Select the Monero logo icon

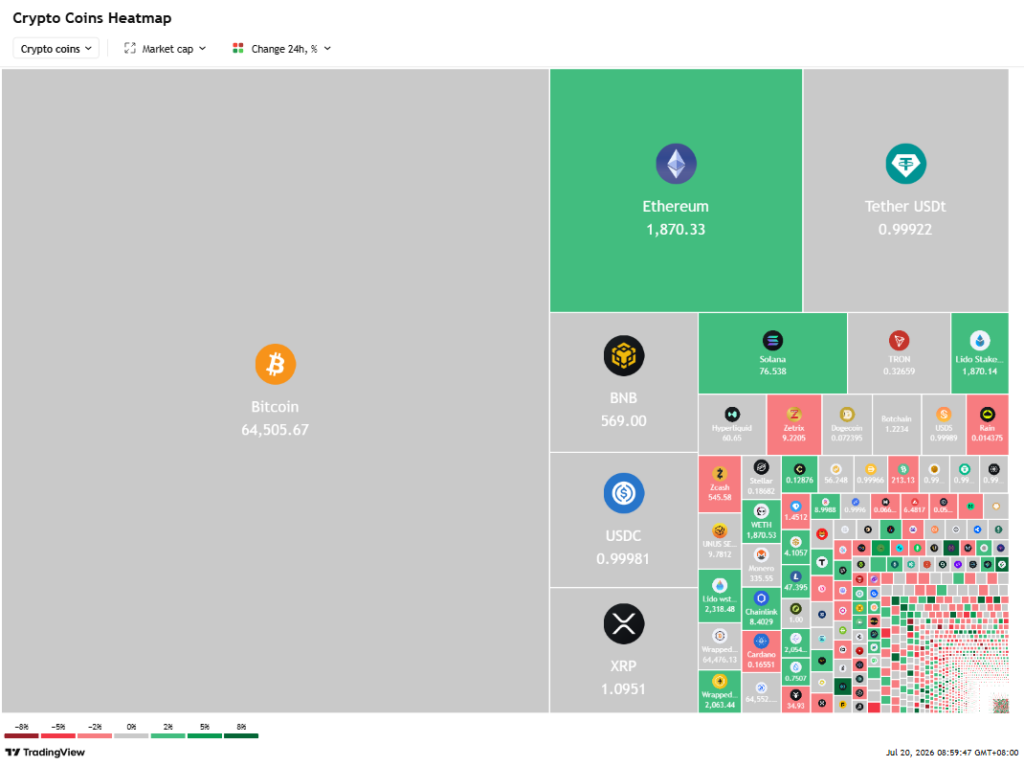[x=761, y=555]
